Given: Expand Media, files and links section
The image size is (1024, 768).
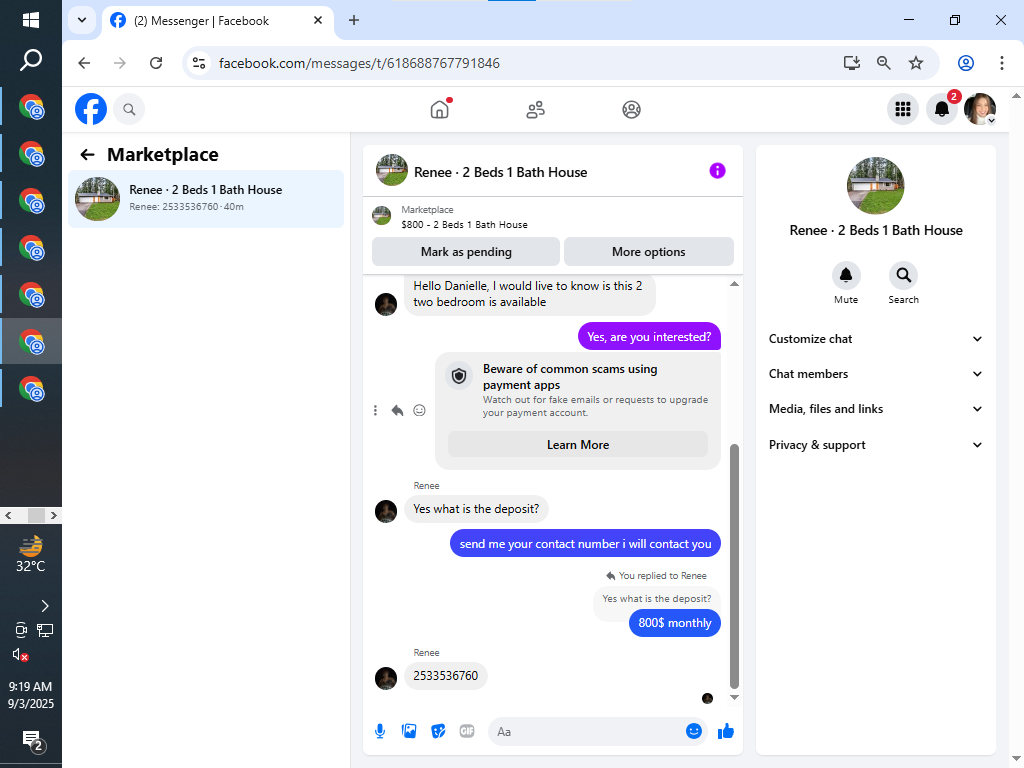Looking at the screenshot, I should [875, 409].
